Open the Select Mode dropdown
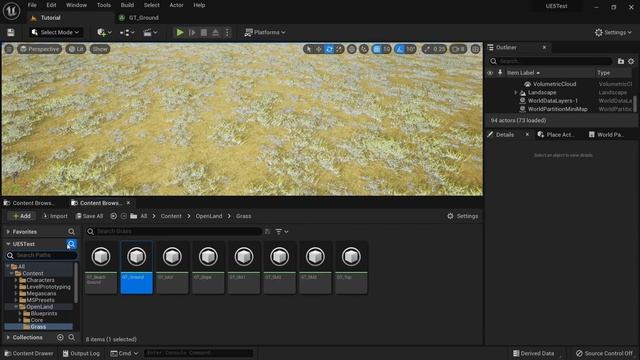This screenshot has height=360, width=640. (56, 32)
